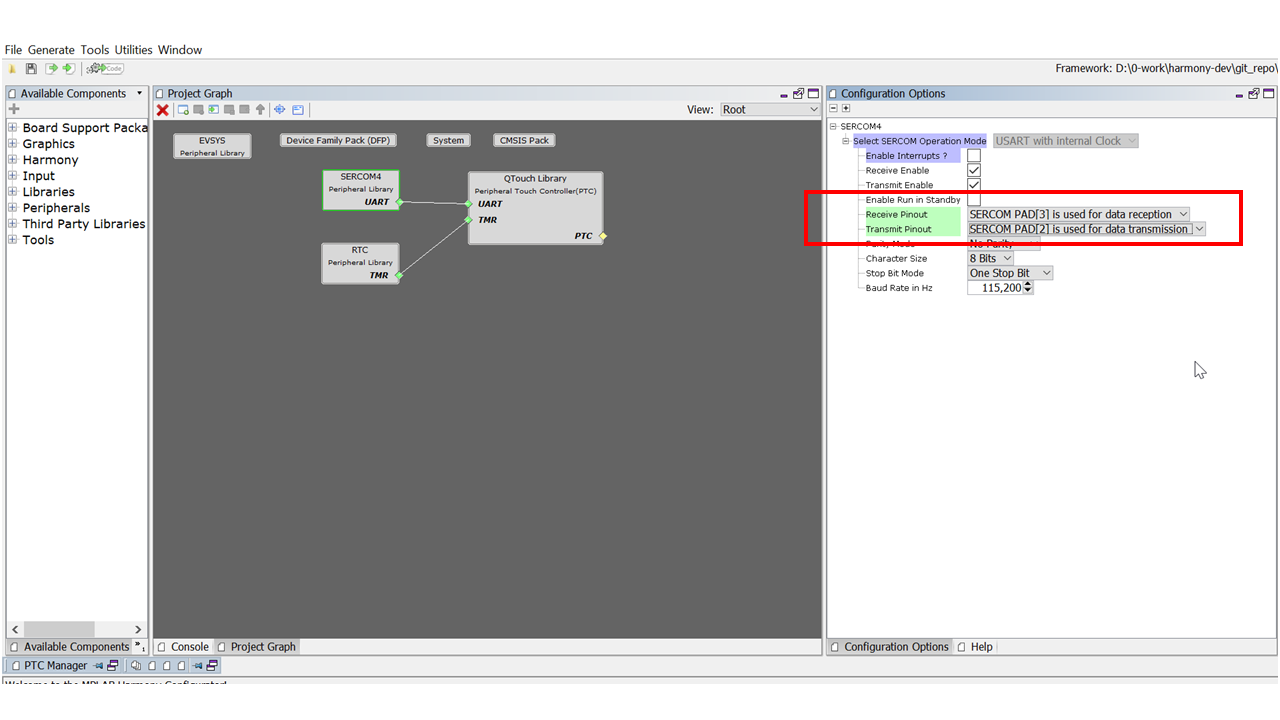
Task: Click the gray up arrow icon in graph toolbar
Action: point(261,110)
